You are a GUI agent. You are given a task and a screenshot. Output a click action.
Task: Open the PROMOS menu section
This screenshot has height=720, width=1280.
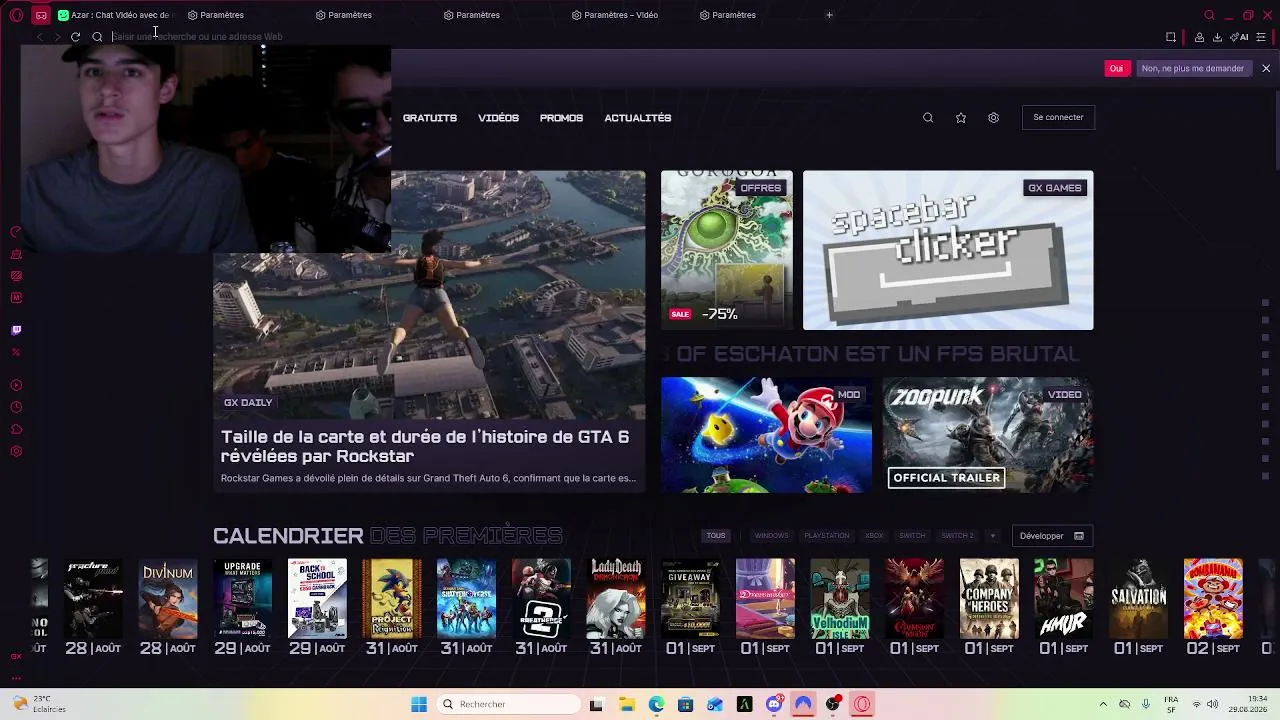click(561, 118)
